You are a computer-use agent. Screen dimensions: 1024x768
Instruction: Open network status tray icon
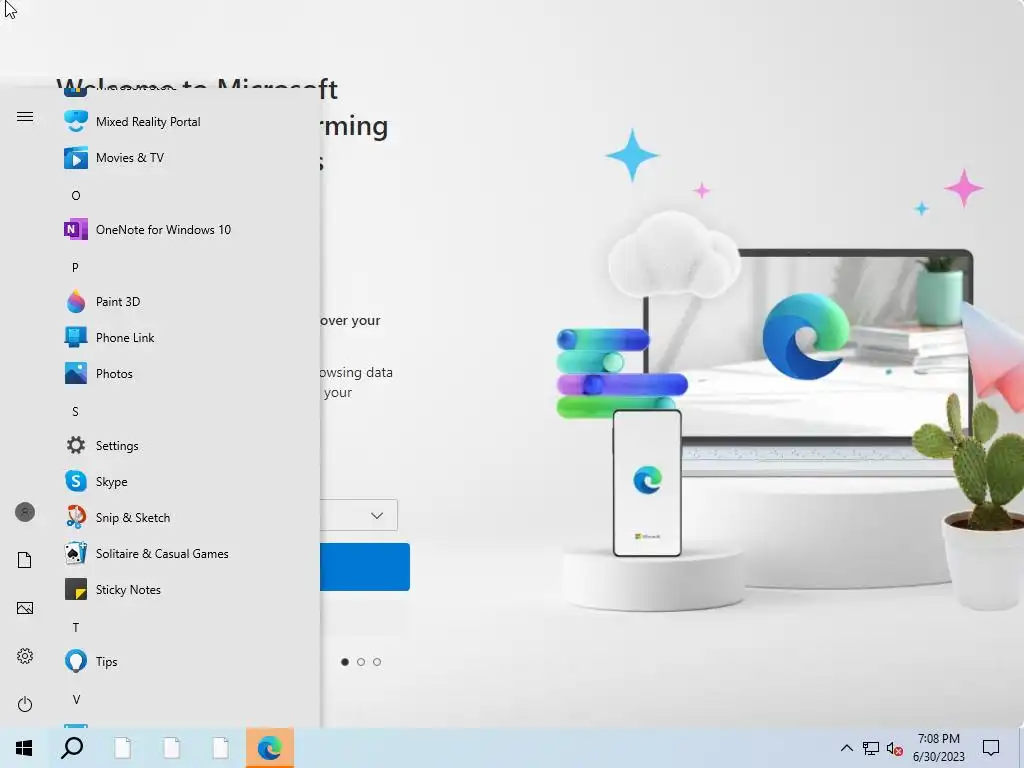[871, 748]
